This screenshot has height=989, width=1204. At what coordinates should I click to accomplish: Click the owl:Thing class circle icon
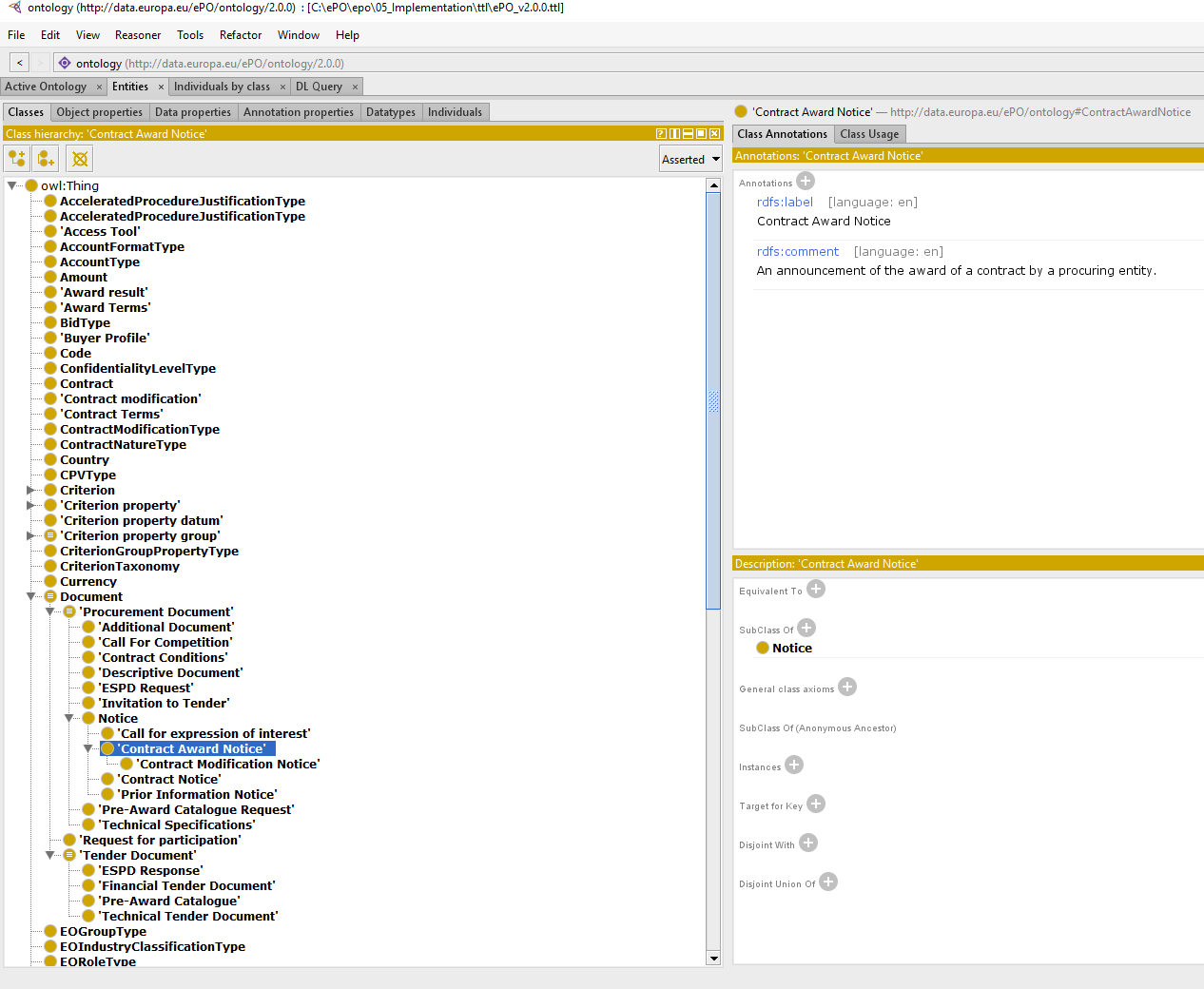(x=31, y=186)
